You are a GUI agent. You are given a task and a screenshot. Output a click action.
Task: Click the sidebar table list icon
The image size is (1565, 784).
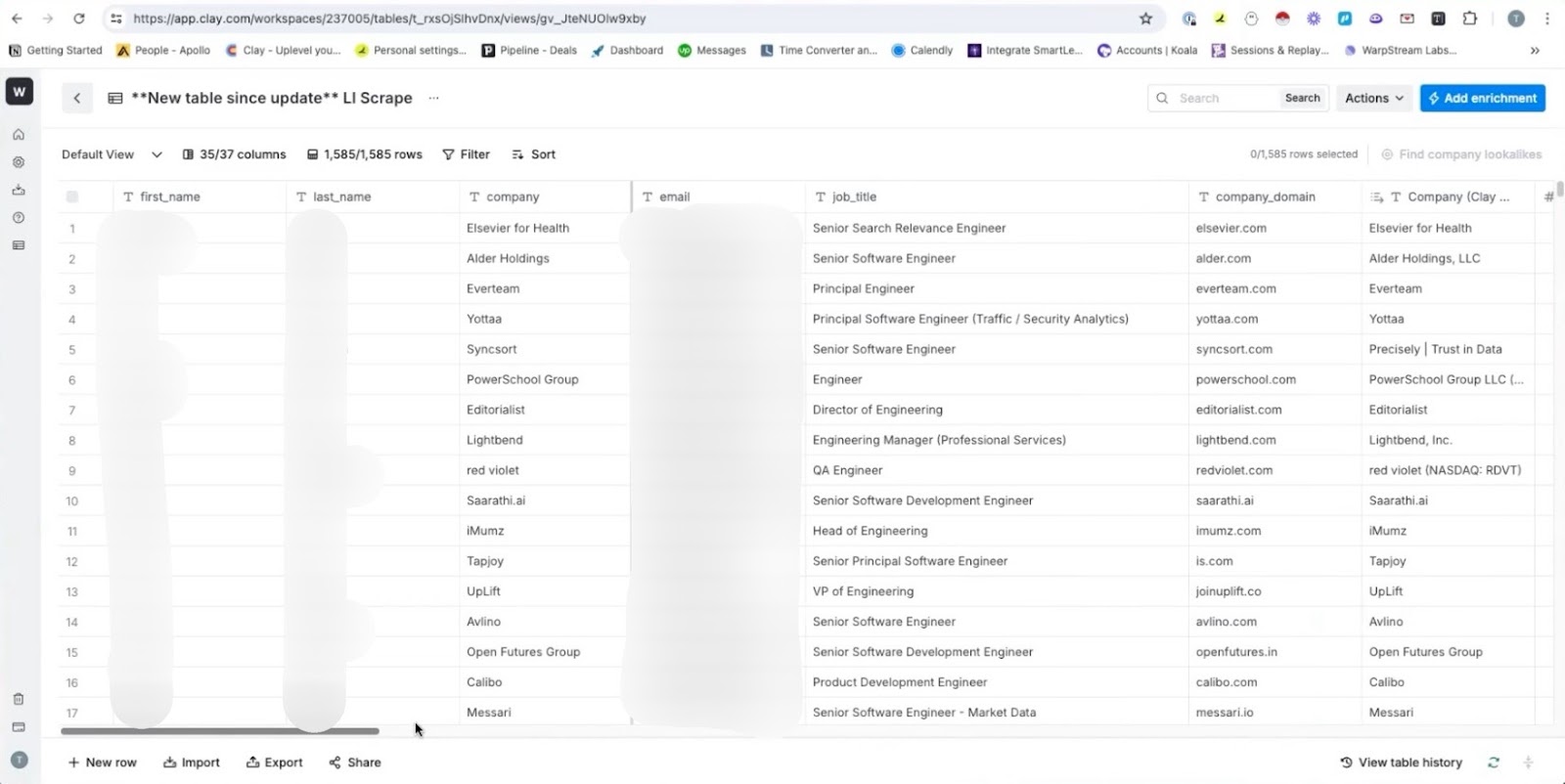click(x=19, y=245)
